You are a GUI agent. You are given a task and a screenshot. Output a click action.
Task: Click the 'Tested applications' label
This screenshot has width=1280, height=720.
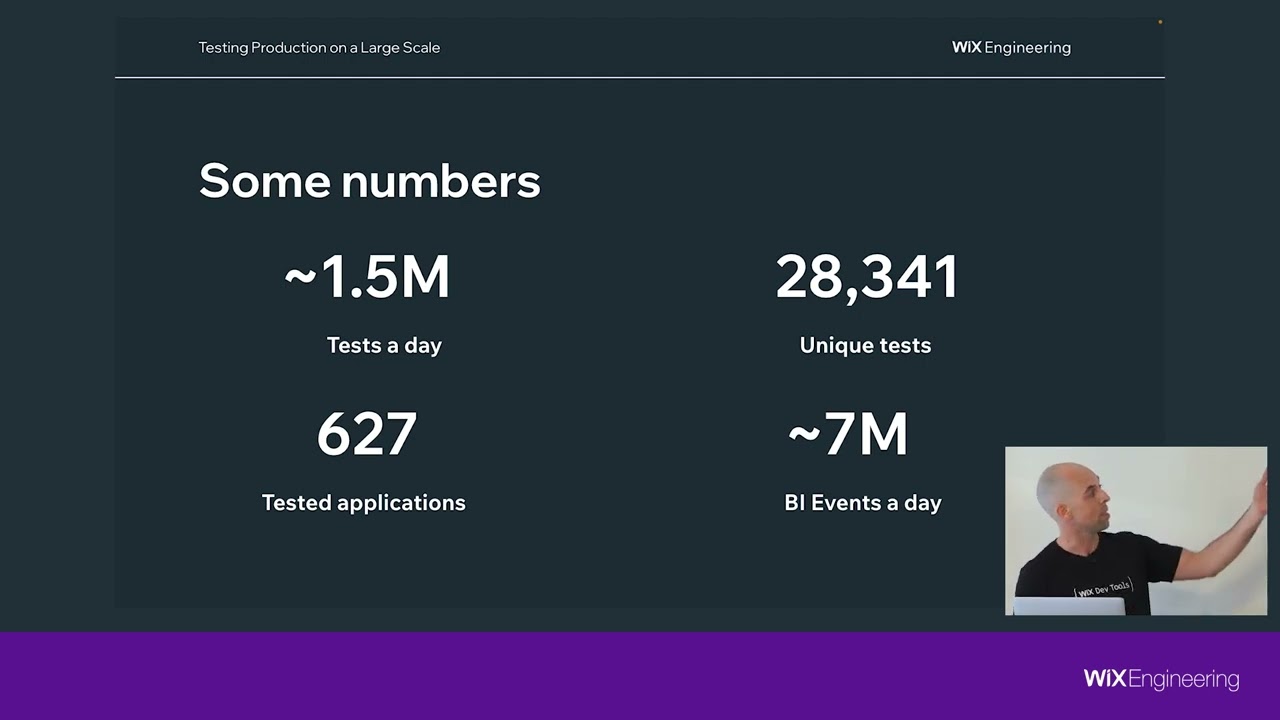[364, 502]
